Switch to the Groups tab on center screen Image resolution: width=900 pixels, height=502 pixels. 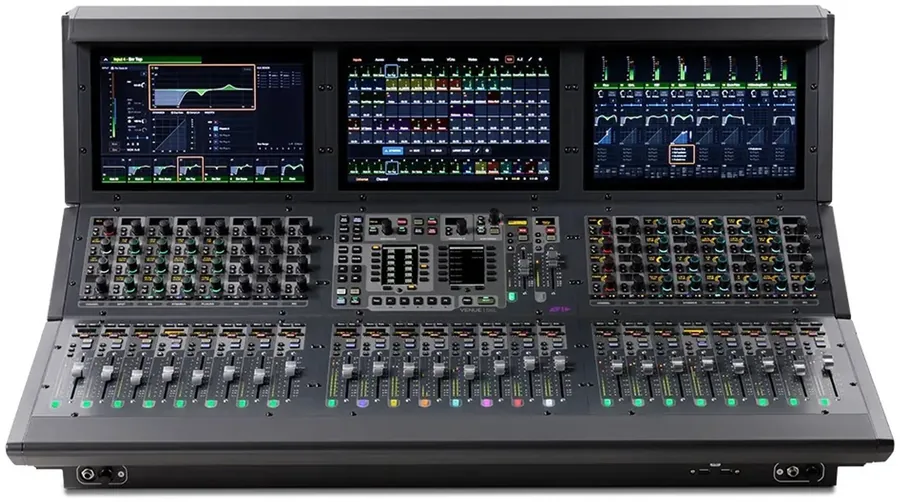403,60
